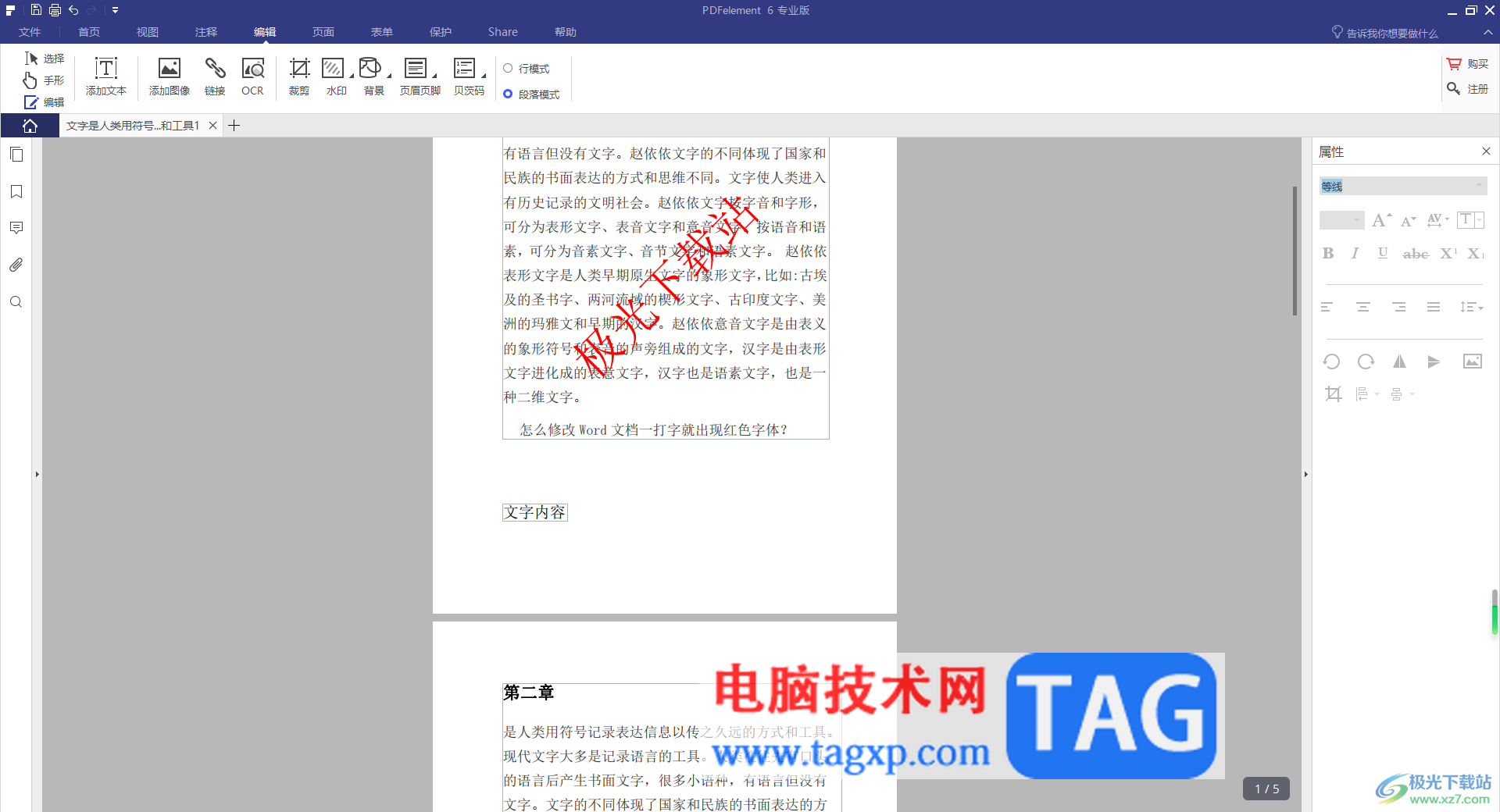Switch to the 首页 ribbon tab
Image resolution: width=1500 pixels, height=812 pixels.
pos(89,32)
